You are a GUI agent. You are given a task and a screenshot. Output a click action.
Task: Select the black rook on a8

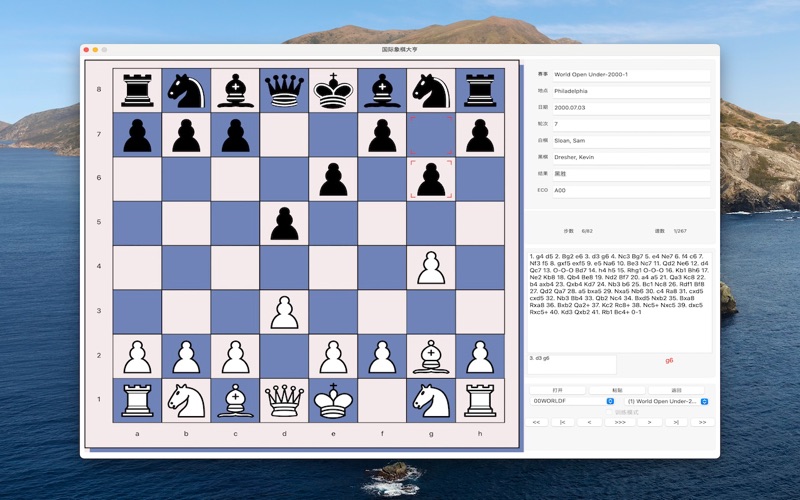tap(137, 90)
